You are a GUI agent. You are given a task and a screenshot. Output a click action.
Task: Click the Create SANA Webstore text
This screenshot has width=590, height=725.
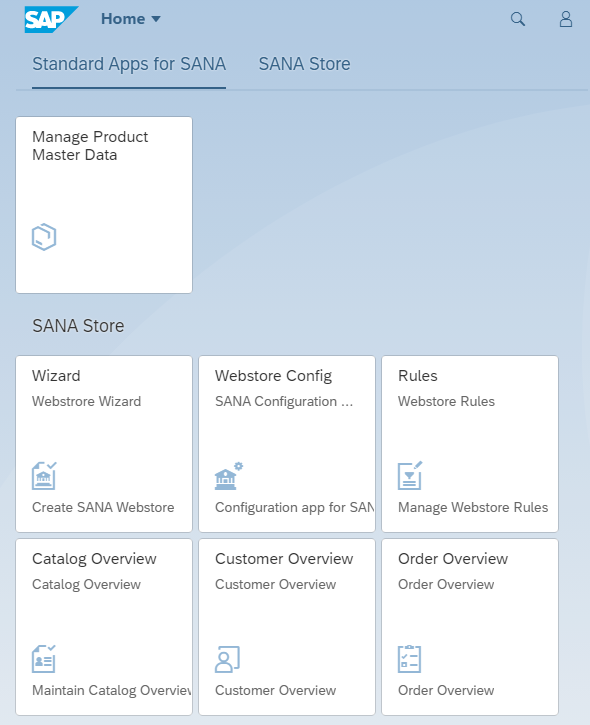[x=103, y=507]
